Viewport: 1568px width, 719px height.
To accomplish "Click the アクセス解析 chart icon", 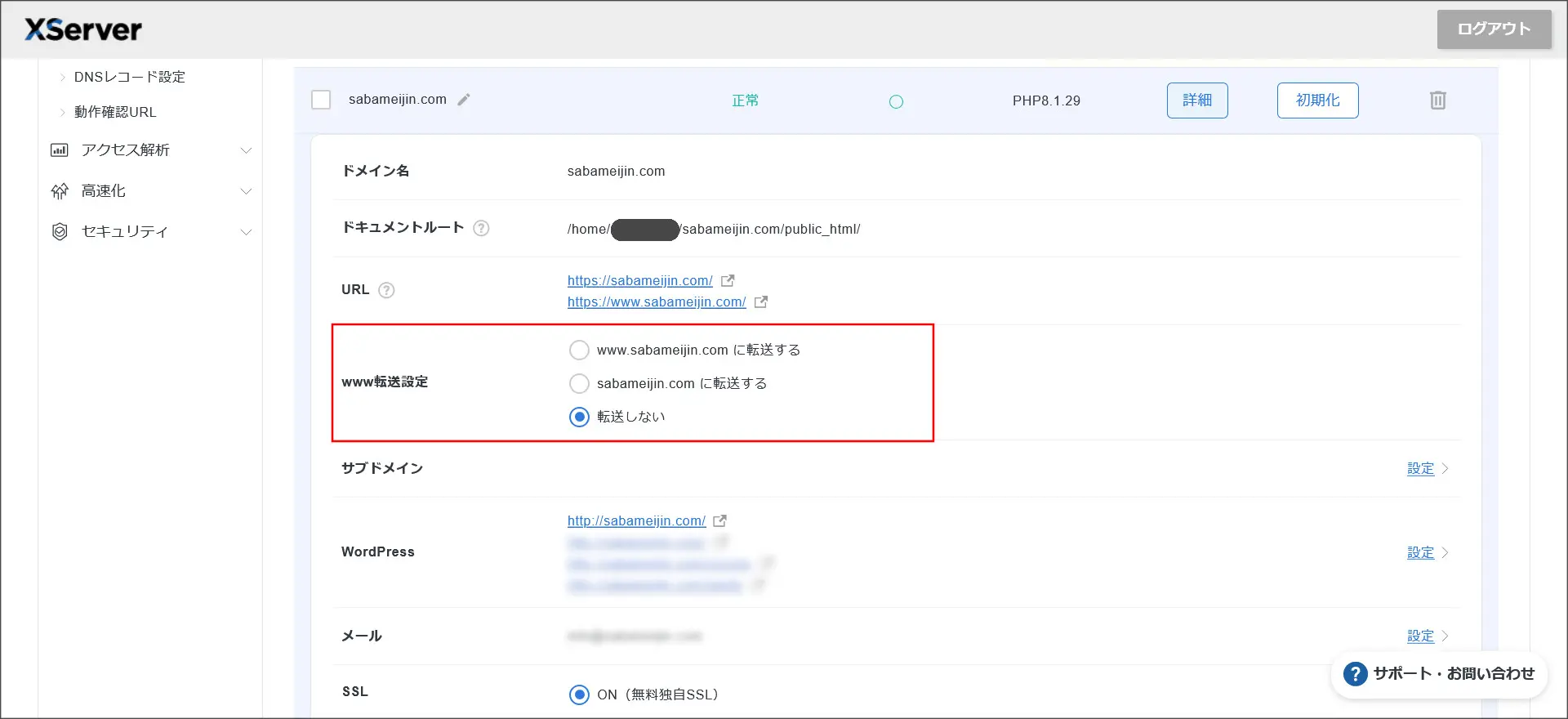I will (60, 150).
